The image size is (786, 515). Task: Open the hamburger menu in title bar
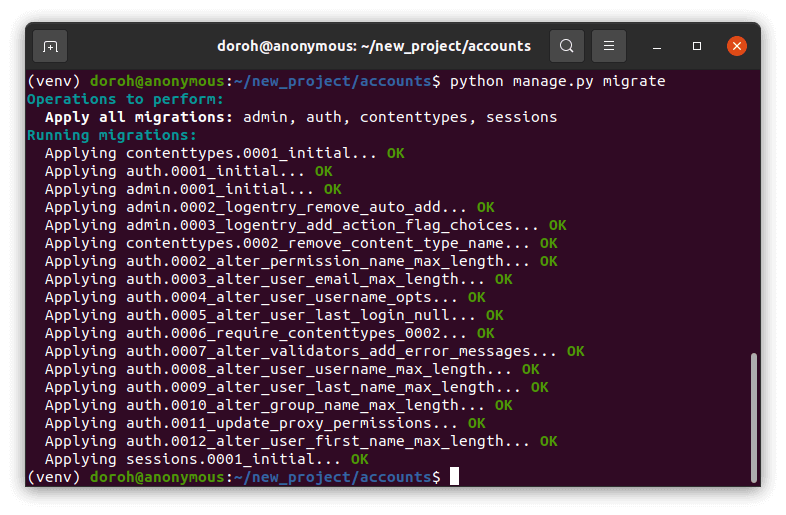click(x=608, y=46)
